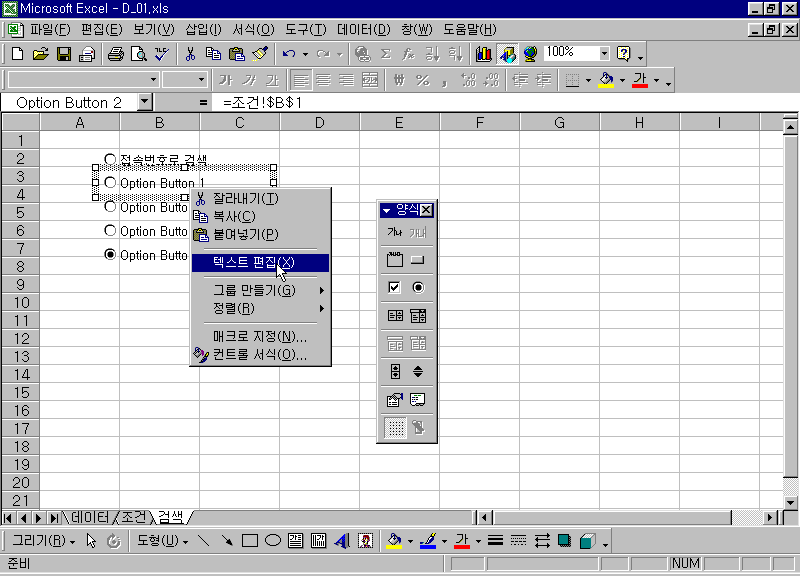Open the fill color dropdown arrow in formatting toolbar
This screenshot has width=800, height=576.
pos(622,81)
